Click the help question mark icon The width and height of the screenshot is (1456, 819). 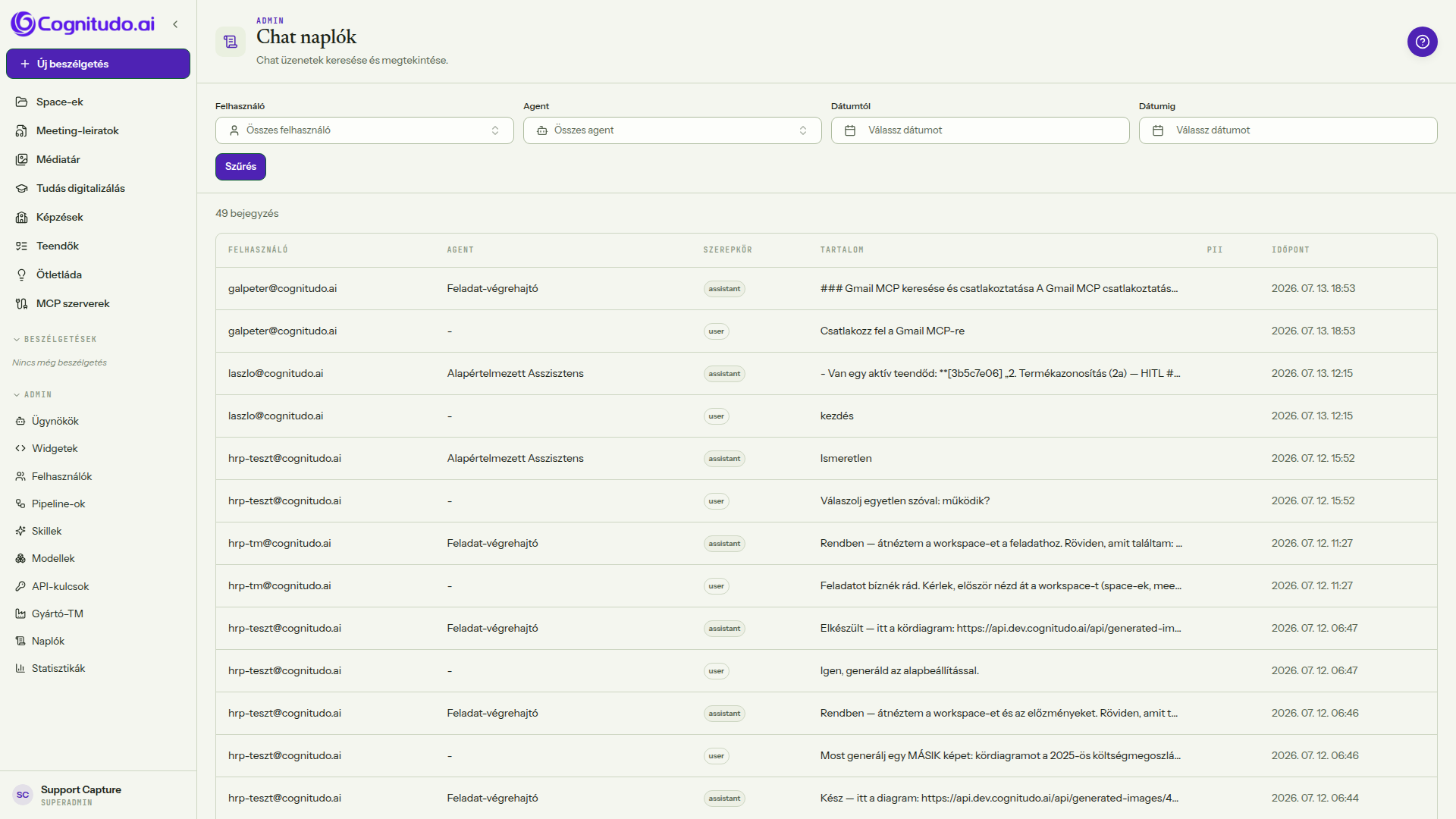1422,42
